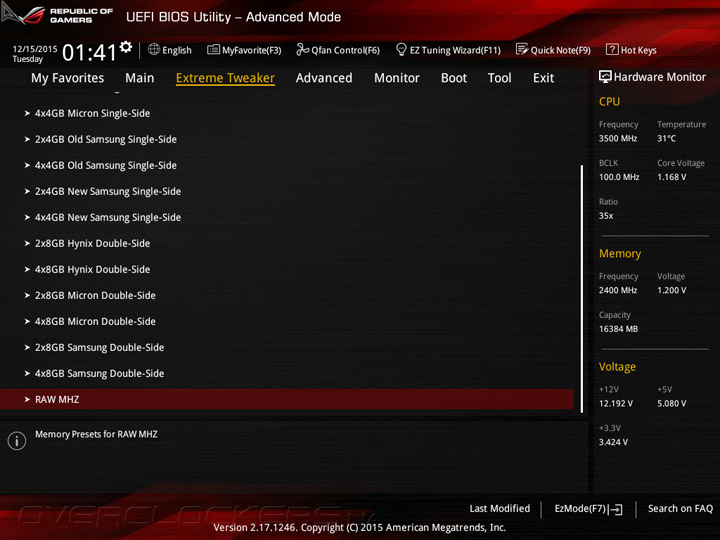Click the Voltage section heading
Viewport: 720px width, 540px height.
pyautogui.click(x=617, y=367)
